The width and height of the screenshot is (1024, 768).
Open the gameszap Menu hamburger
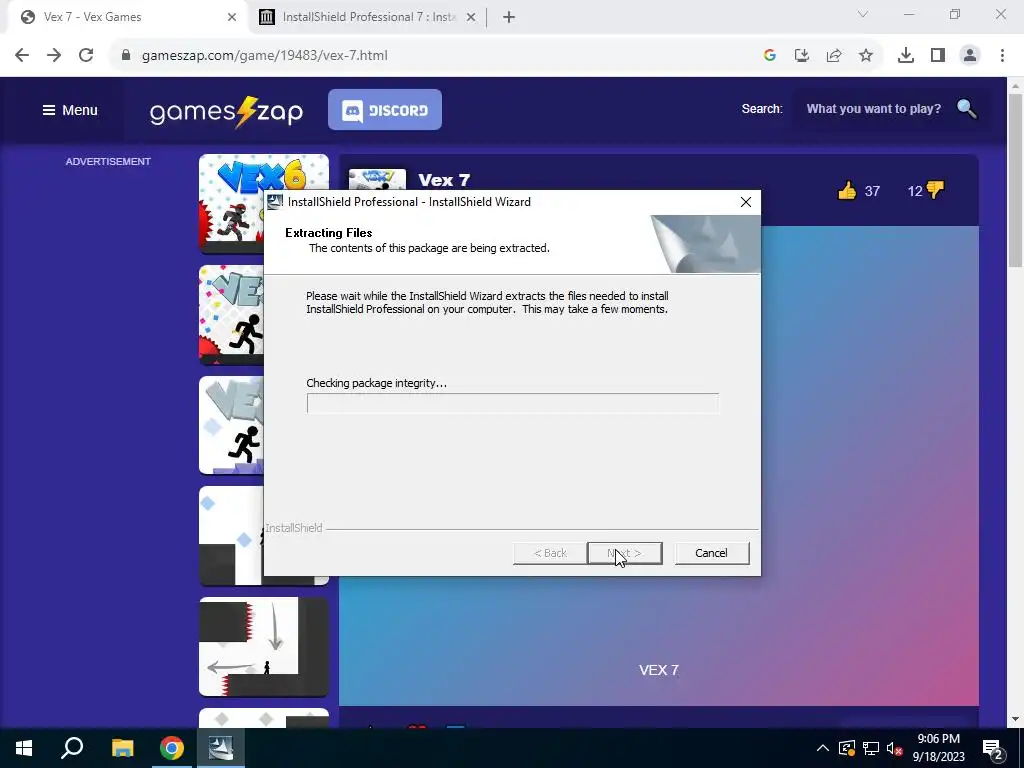pyautogui.click(x=70, y=110)
